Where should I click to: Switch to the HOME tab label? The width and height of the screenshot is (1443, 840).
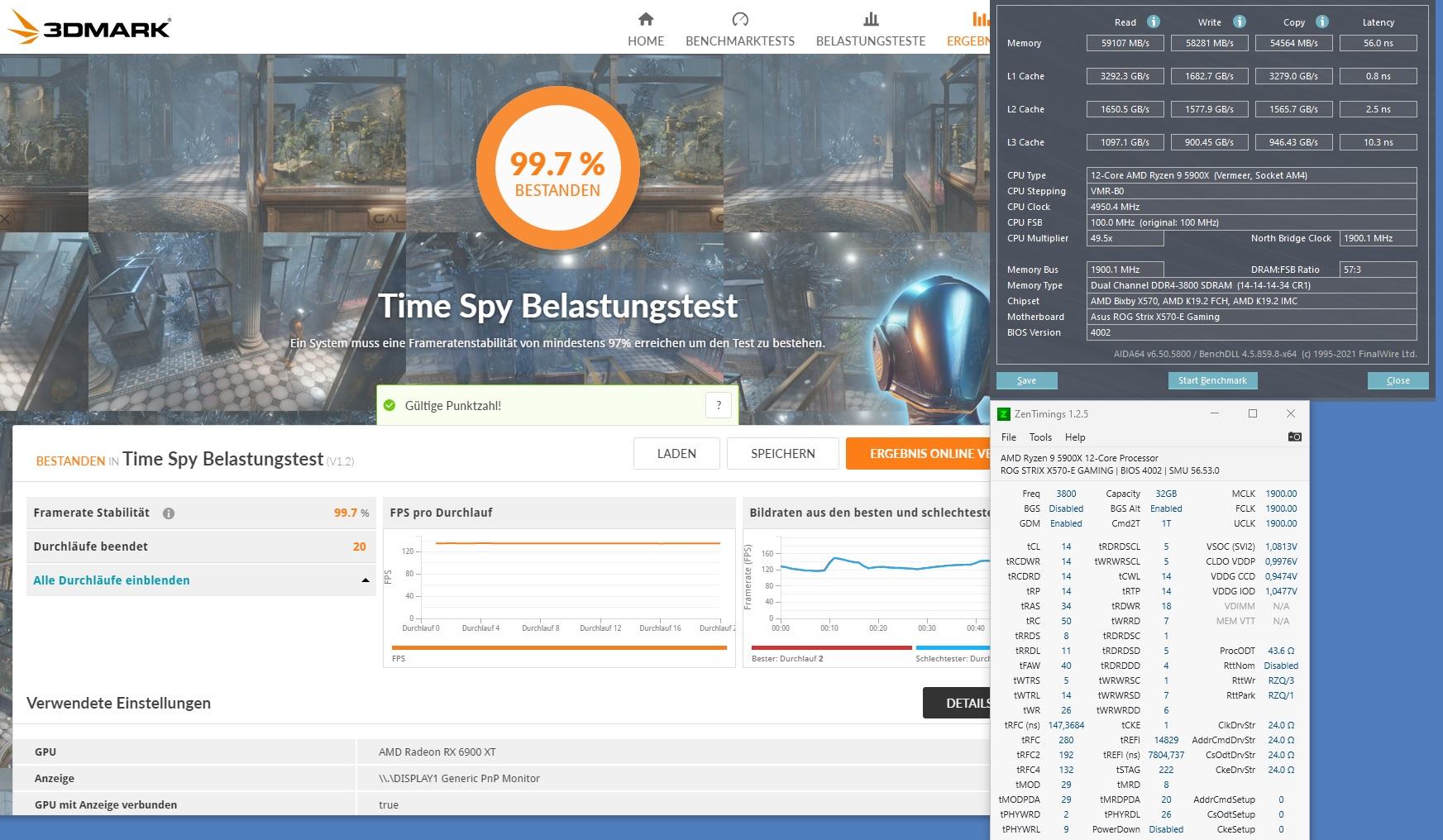click(x=646, y=41)
